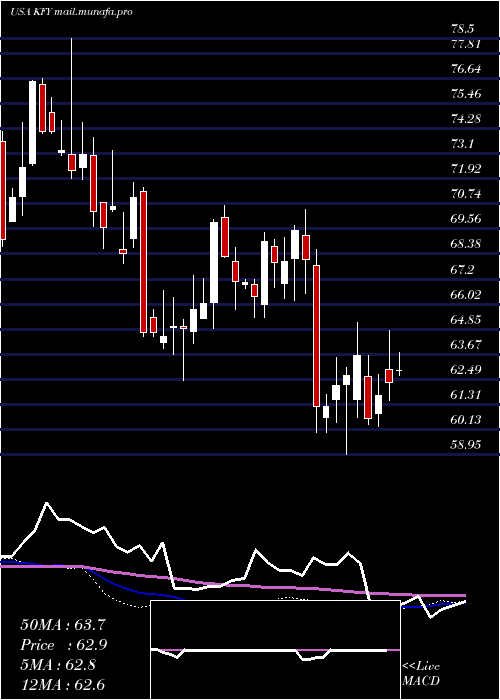Image resolution: width=500 pixels, height=700 pixels.
Task: Click the long red candle dropping to 61.31
Action: [316, 341]
